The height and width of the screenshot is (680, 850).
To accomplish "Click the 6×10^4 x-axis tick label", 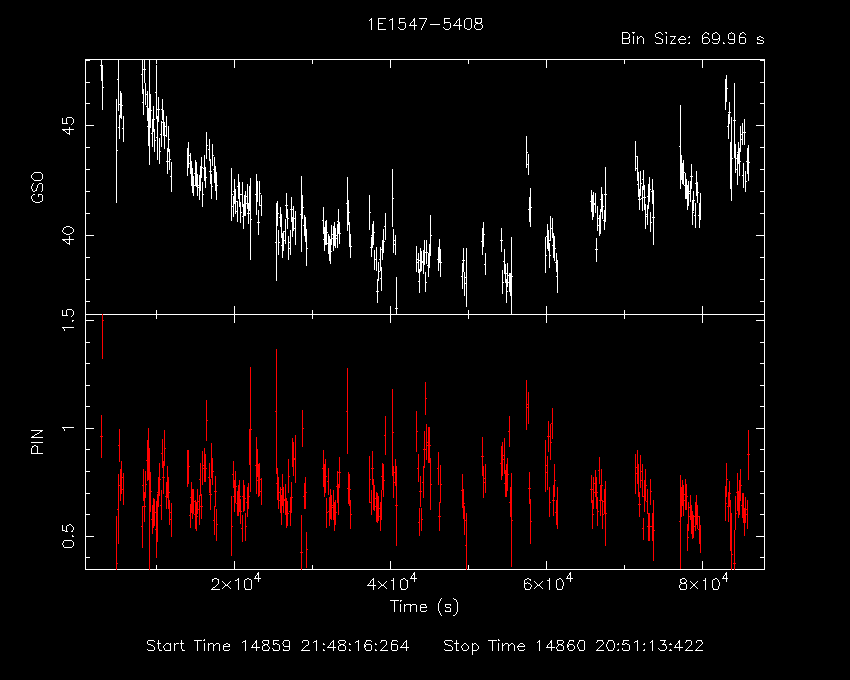I will point(548,584).
